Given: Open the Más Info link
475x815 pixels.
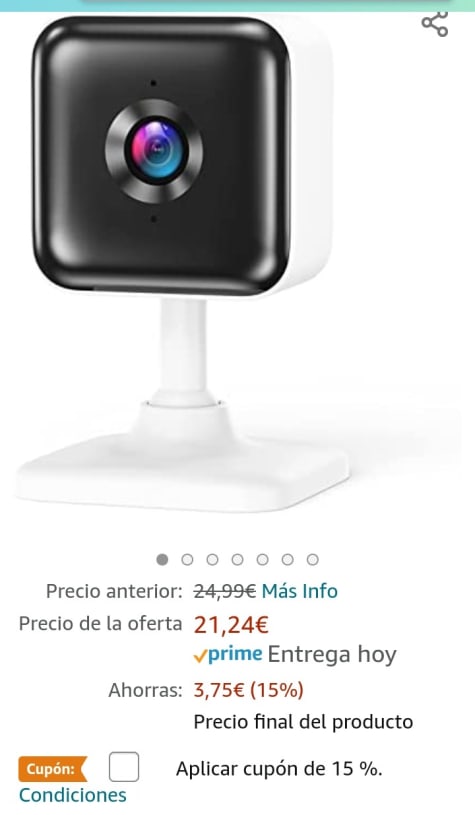Looking at the screenshot, I should tap(299, 591).
